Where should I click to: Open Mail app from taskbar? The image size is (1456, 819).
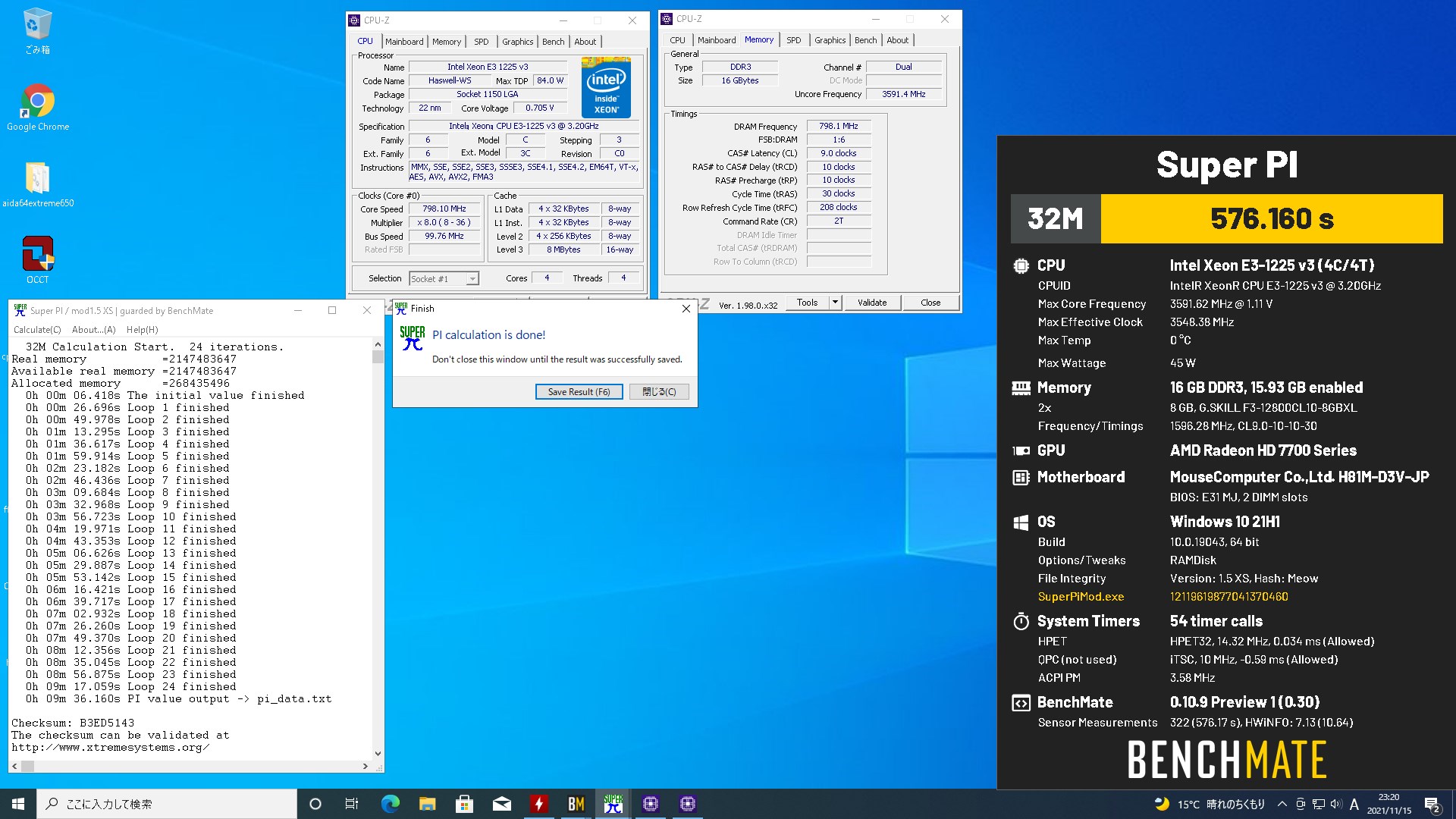point(501,804)
